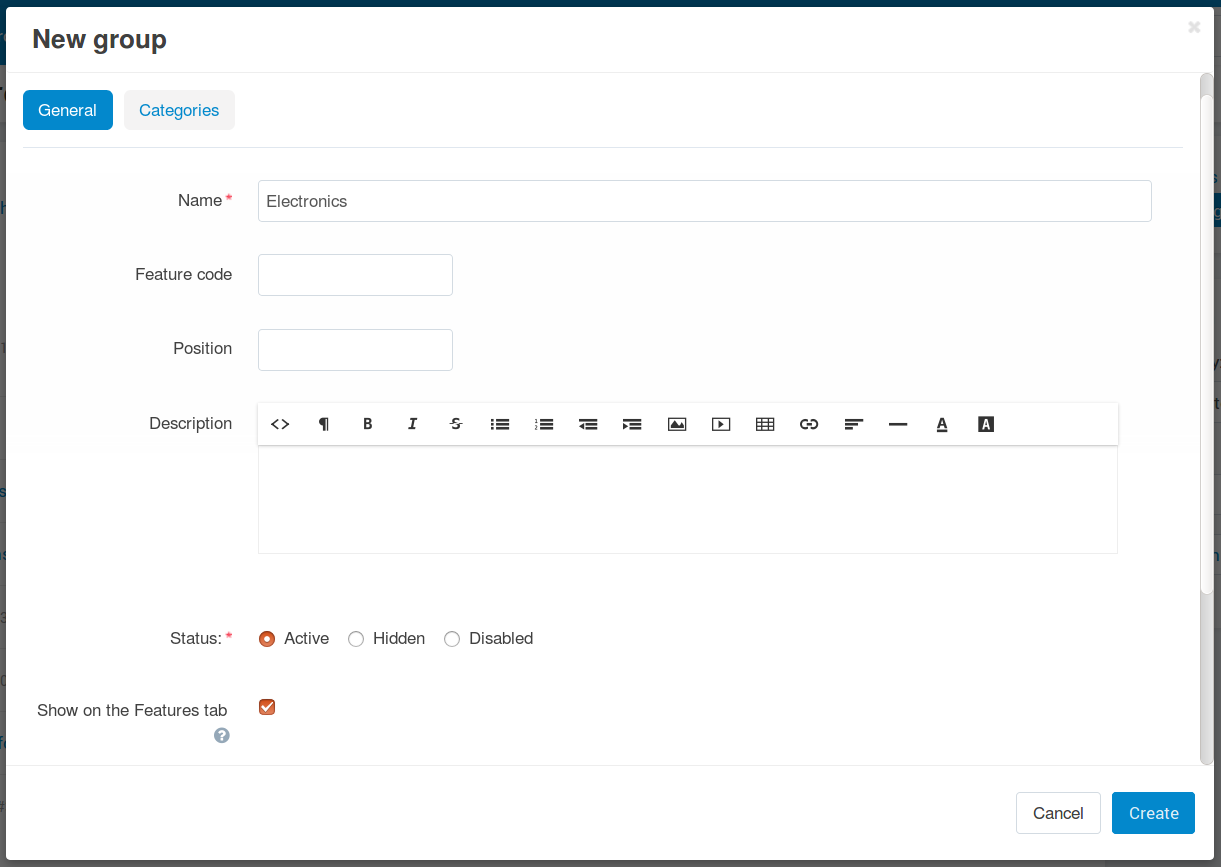
Task: Apply strikethrough formatting in editor
Action: (x=456, y=424)
